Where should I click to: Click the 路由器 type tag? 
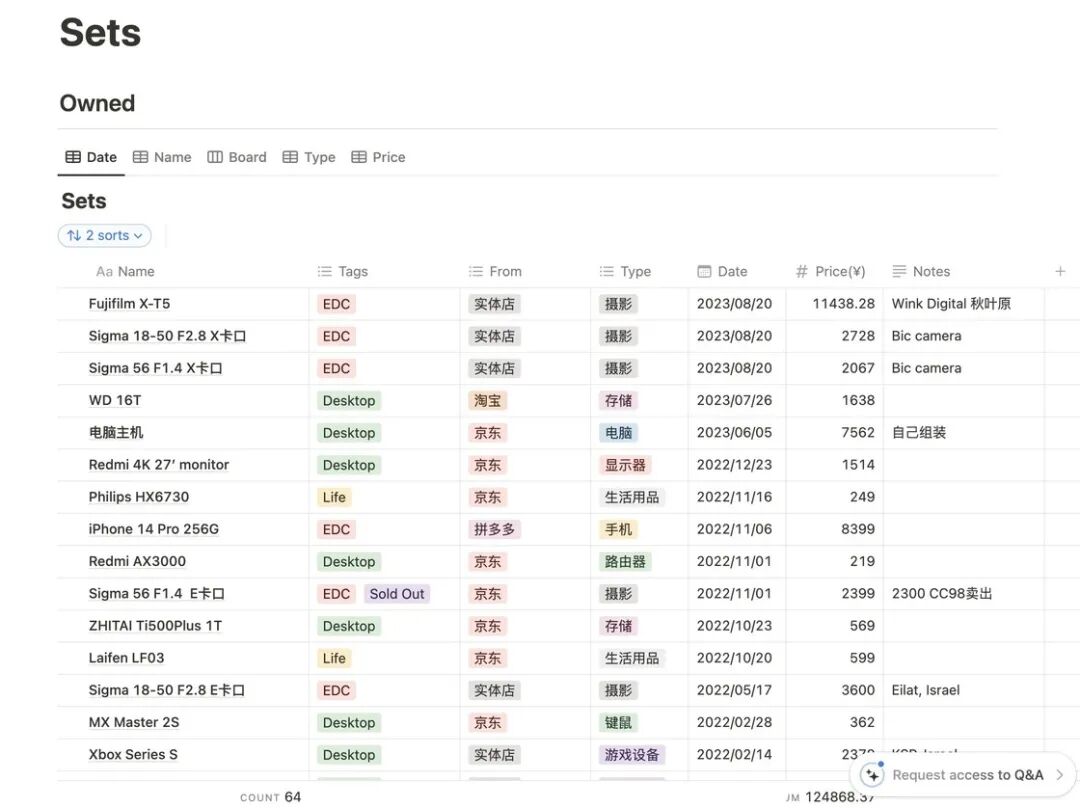pos(625,561)
